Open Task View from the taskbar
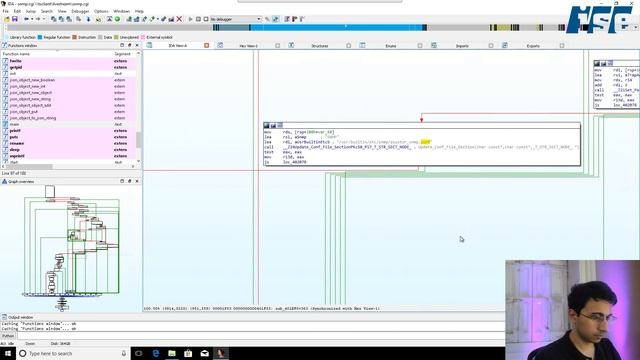 coord(139,353)
